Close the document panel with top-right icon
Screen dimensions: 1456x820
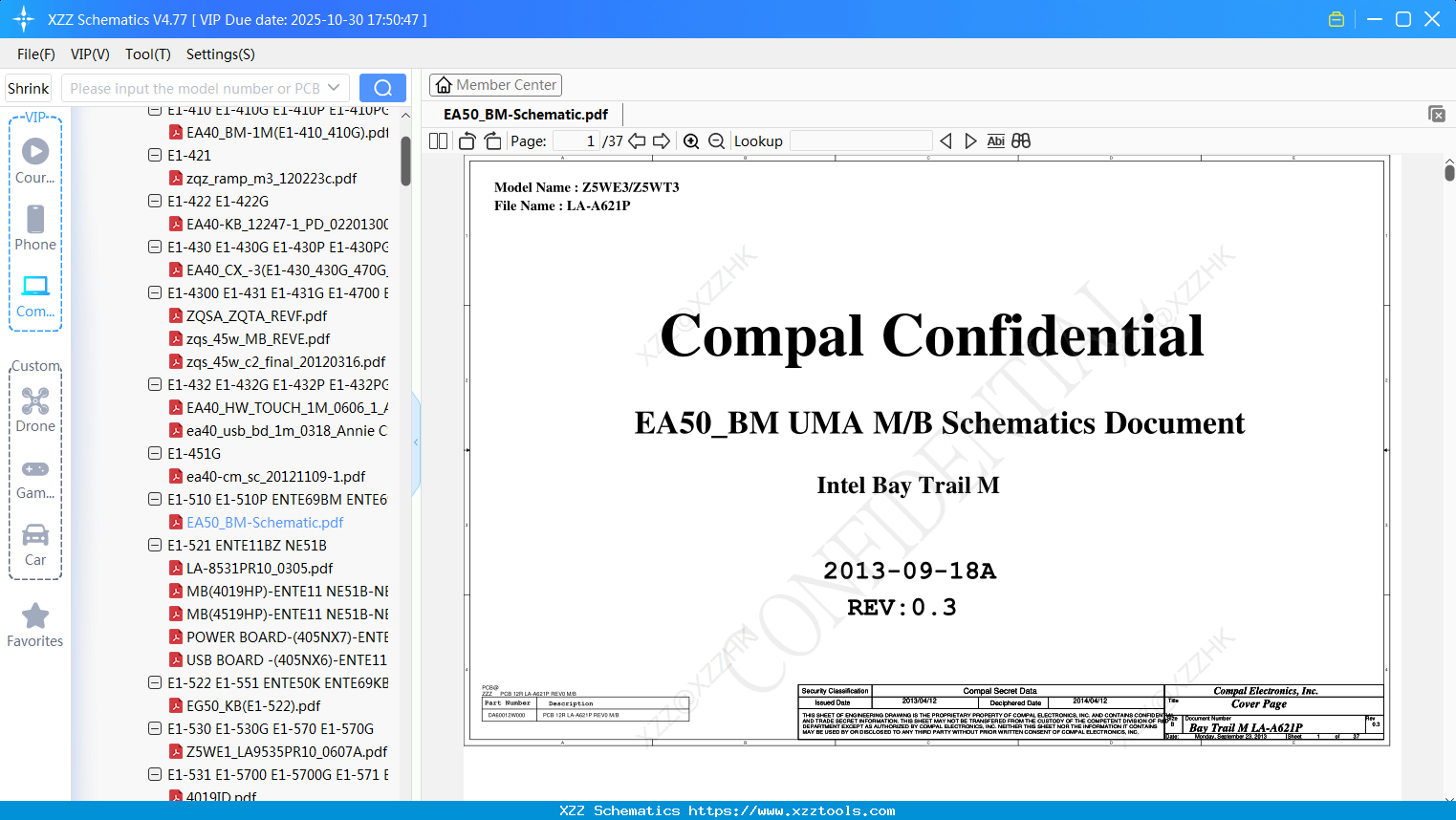[1437, 114]
